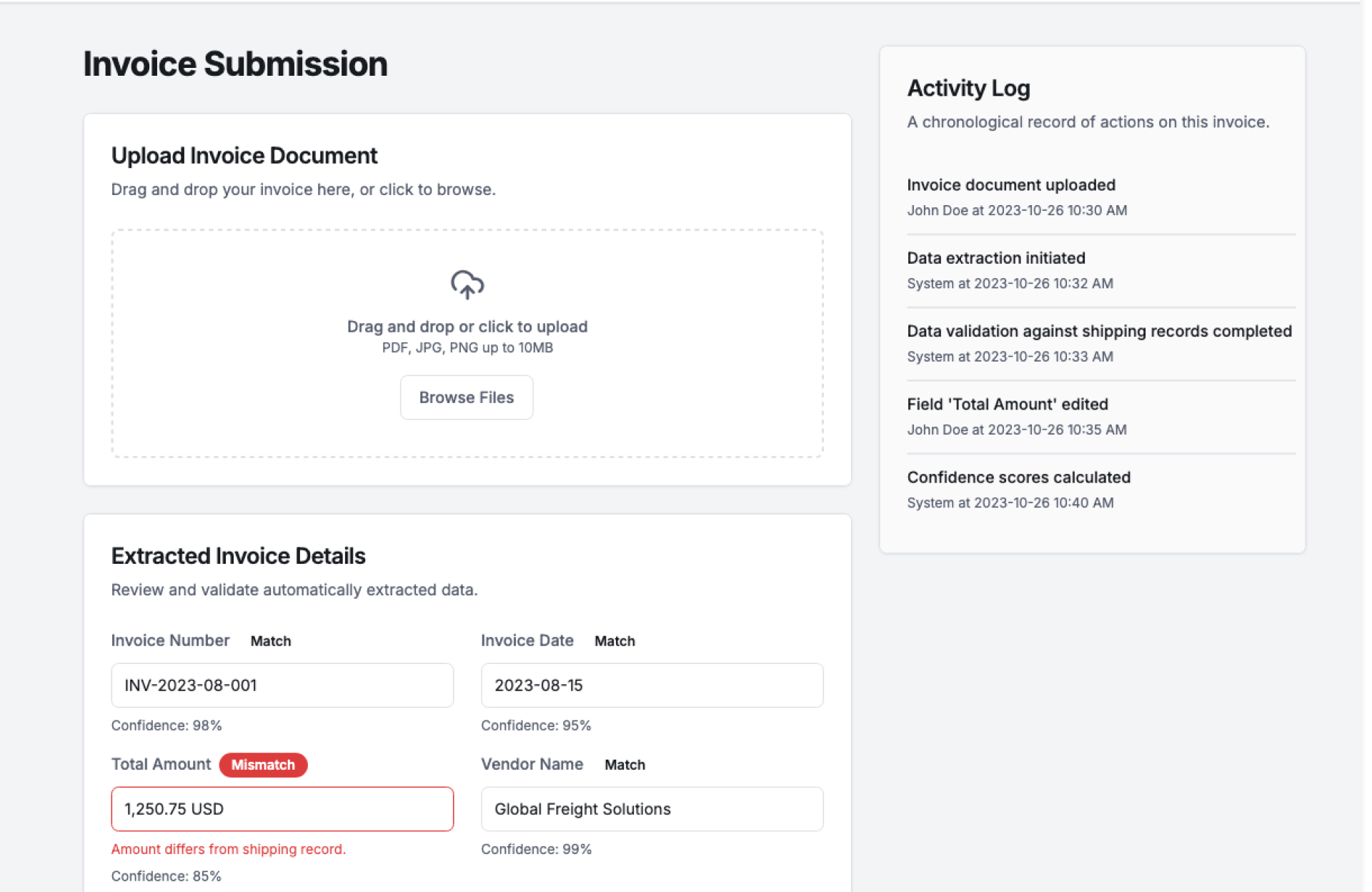This screenshot has height=892, width=1372.
Task: Click the 'Amount differs from shipping record' error message
Action: (x=228, y=849)
